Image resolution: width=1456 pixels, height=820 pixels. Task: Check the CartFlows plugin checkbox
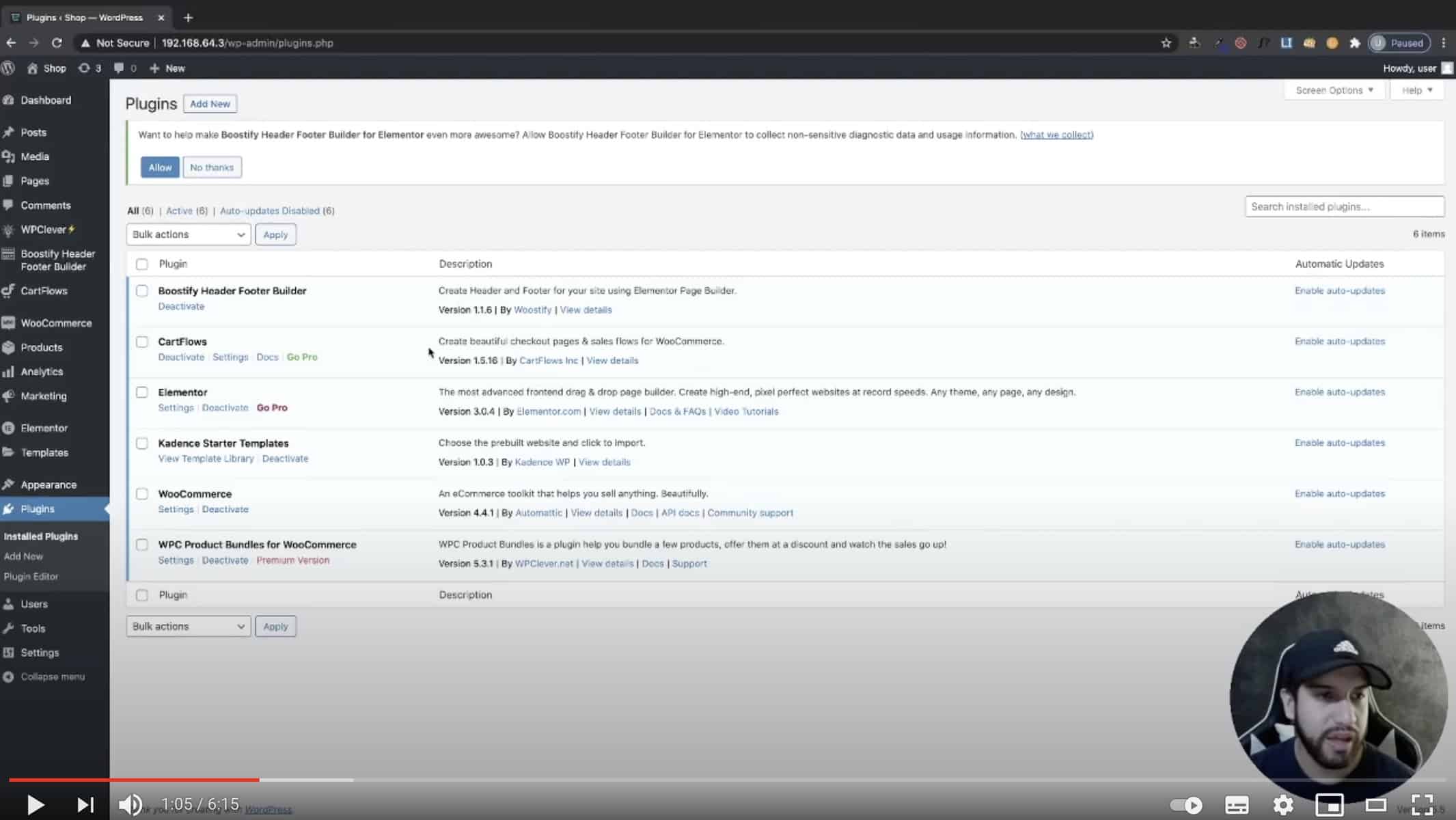[x=141, y=342]
